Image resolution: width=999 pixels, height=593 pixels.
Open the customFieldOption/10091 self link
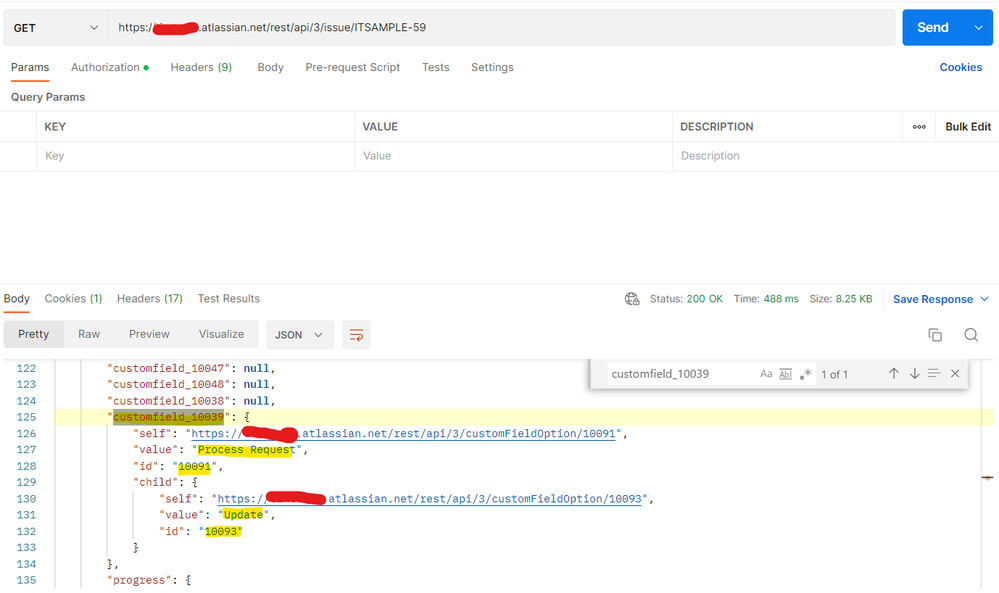(x=403, y=434)
